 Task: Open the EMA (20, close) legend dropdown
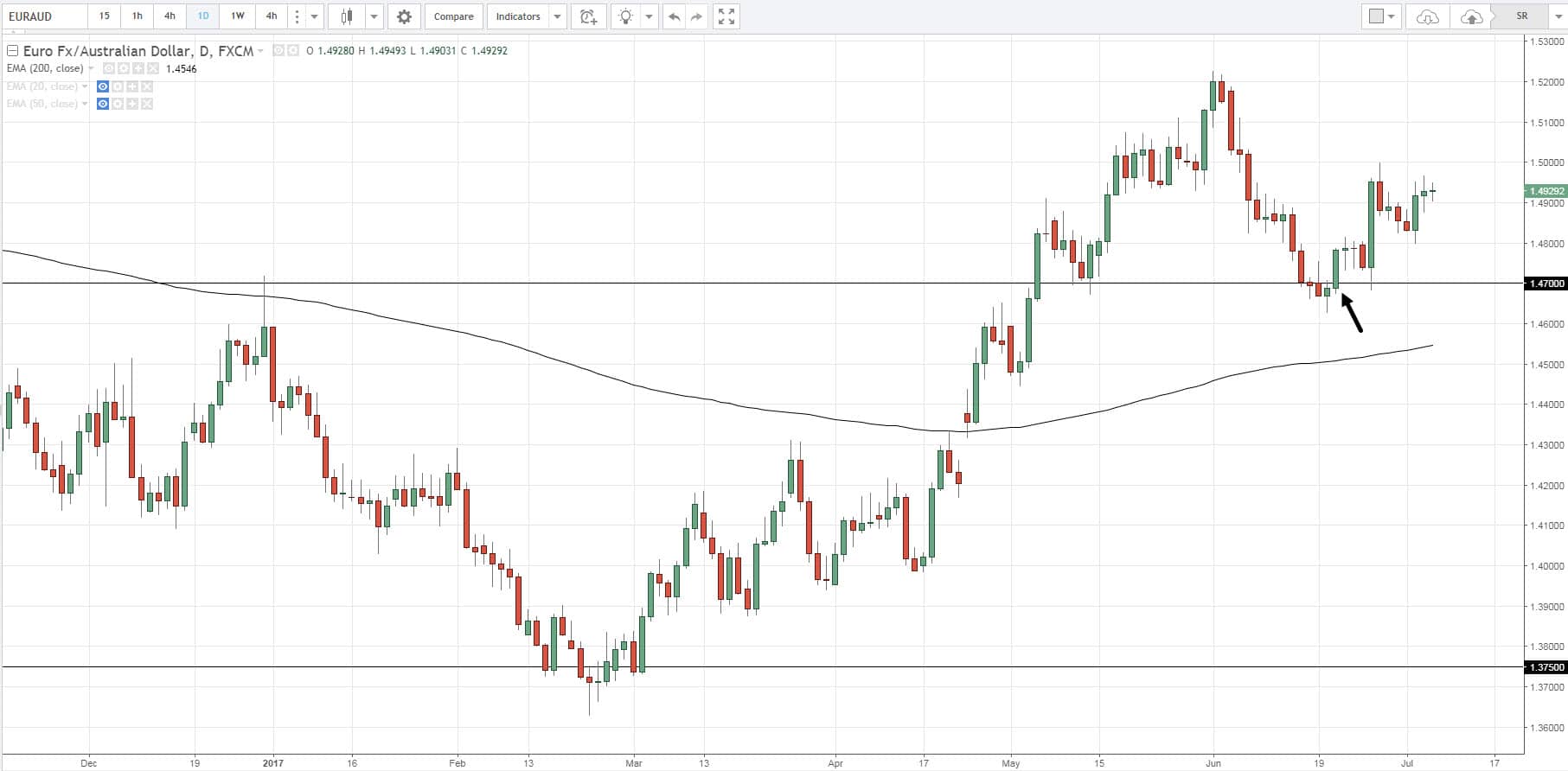85,86
